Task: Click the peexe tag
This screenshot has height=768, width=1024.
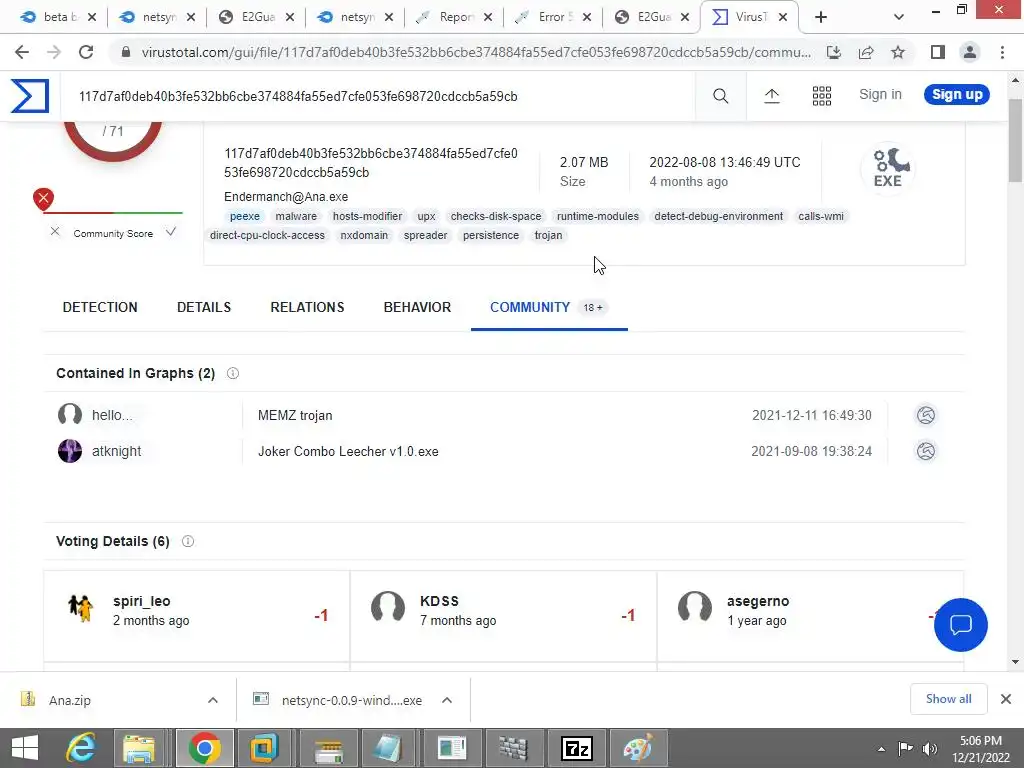Action: (244, 216)
